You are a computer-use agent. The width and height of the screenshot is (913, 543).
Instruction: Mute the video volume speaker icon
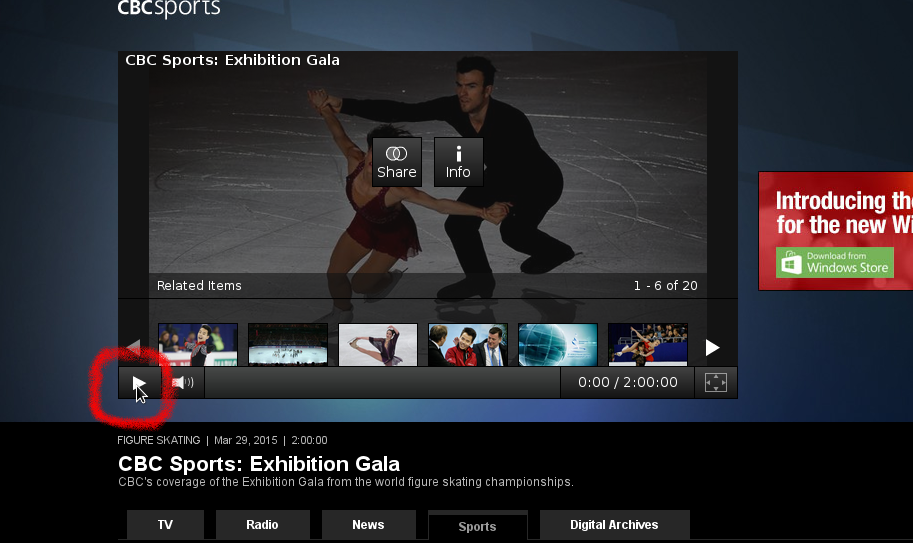tap(183, 382)
